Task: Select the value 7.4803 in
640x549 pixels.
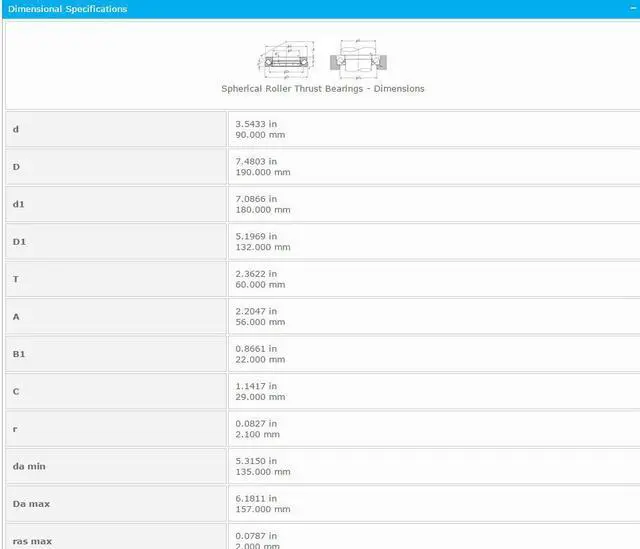Action: 256,161
